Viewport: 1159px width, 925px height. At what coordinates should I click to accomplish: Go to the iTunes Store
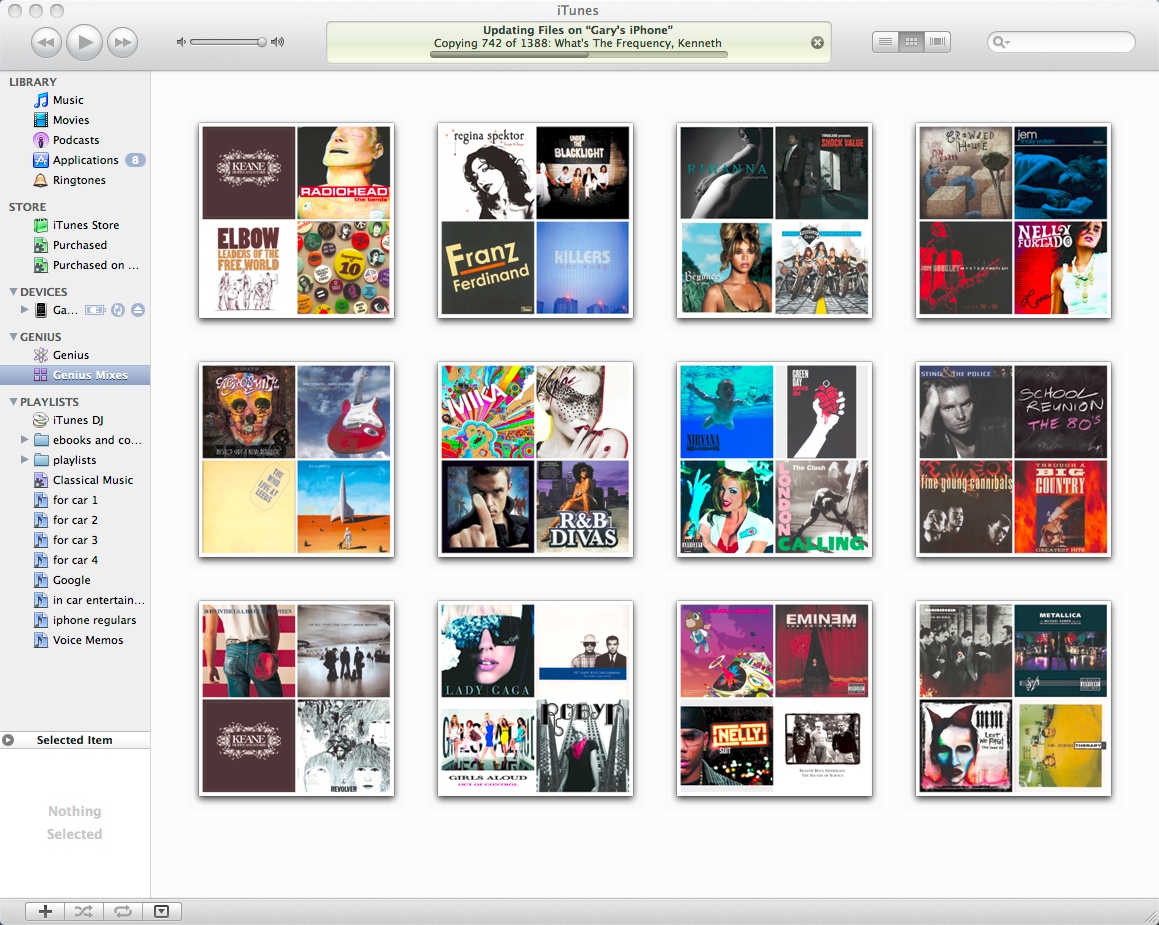click(85, 225)
